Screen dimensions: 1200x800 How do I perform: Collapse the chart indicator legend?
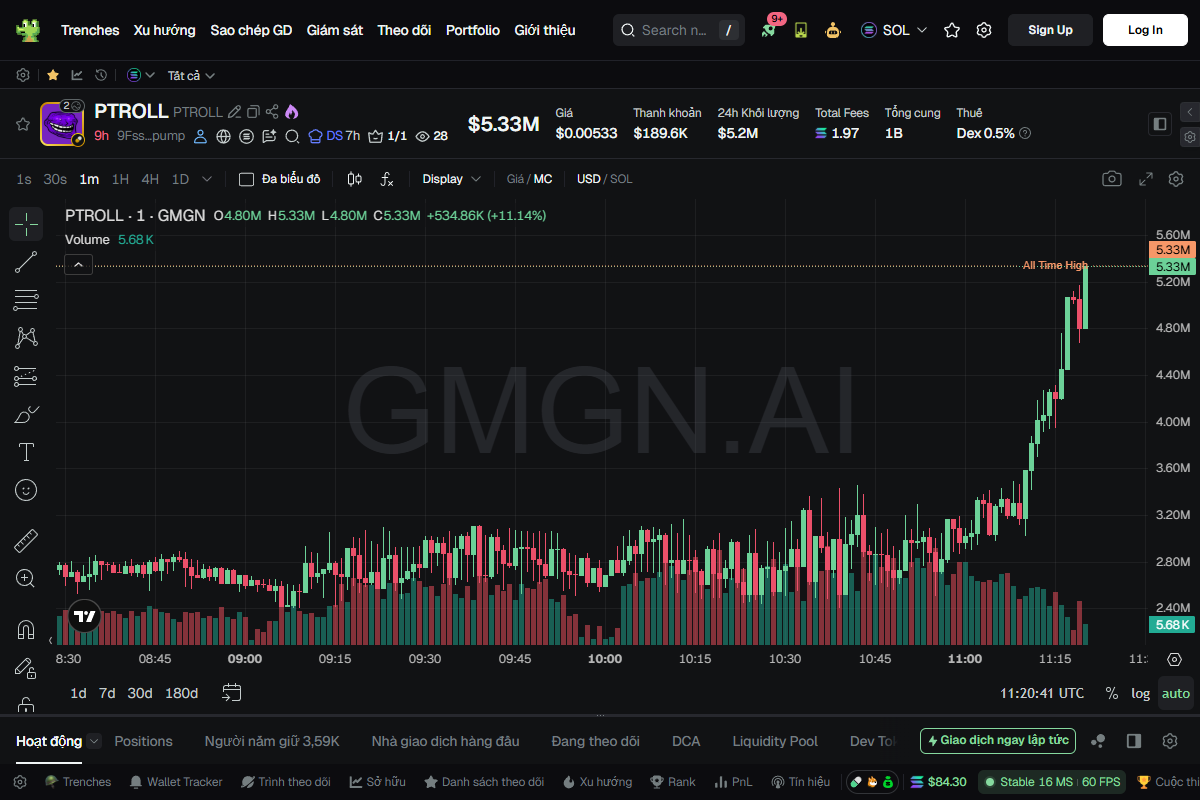click(x=78, y=265)
